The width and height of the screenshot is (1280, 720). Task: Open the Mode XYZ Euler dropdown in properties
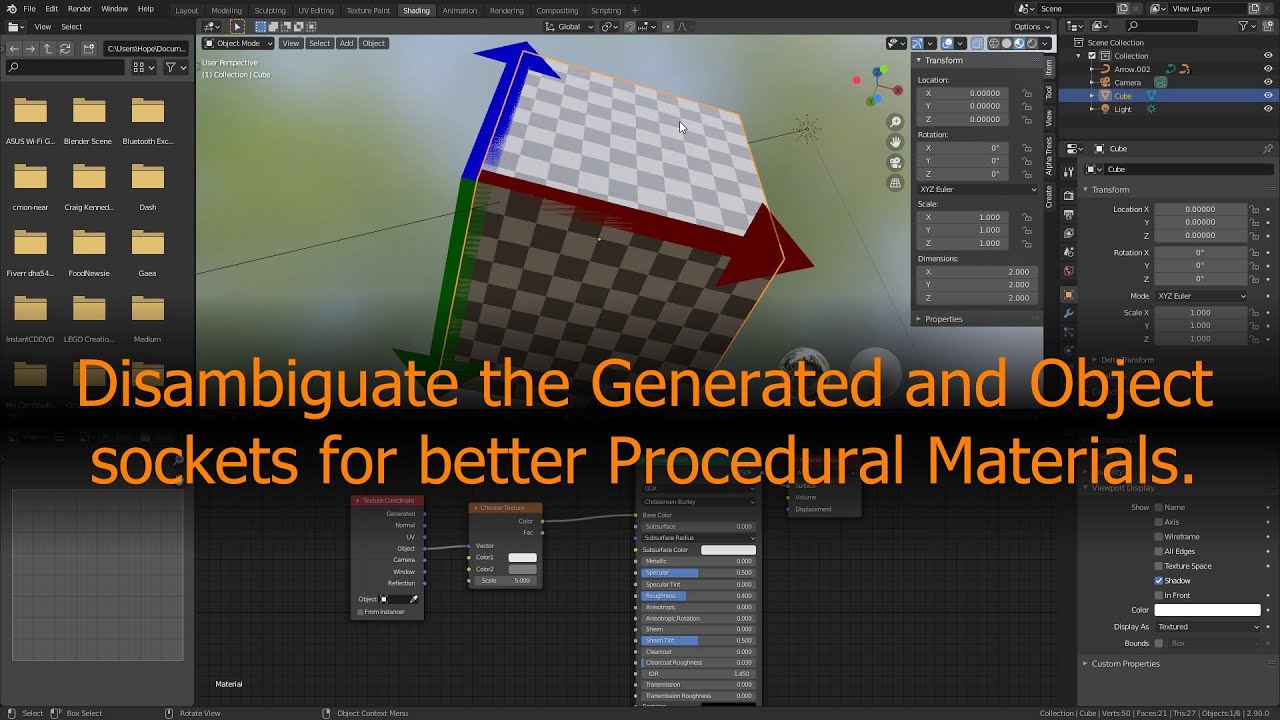[1202, 296]
